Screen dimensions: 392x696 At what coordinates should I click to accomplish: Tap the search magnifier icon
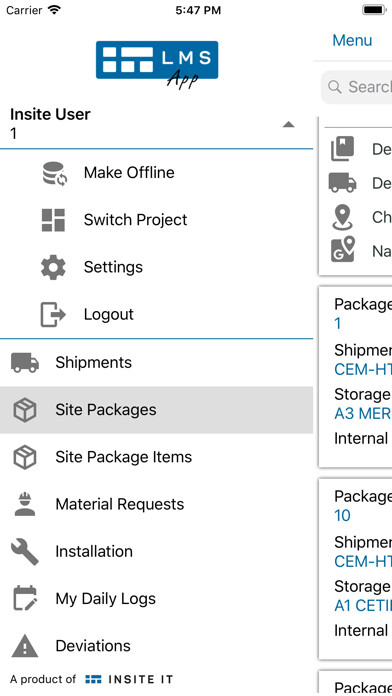point(335,87)
